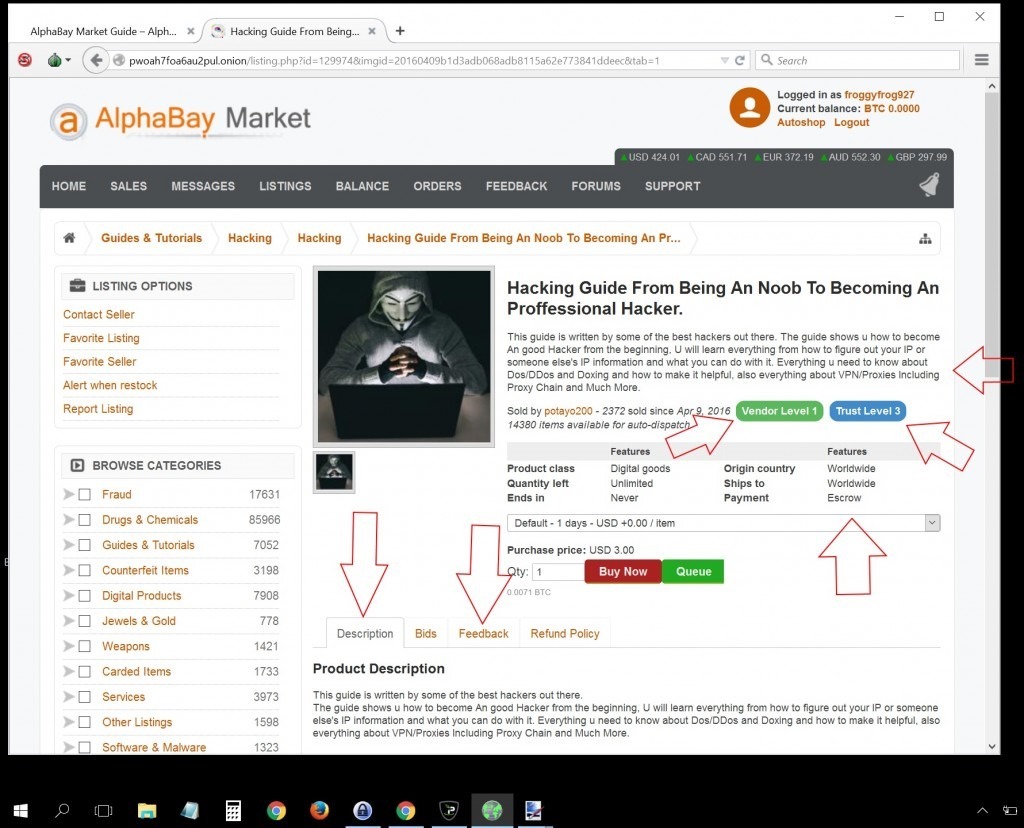Show hidden system tray icons
The image size is (1024, 828).
pyautogui.click(x=982, y=811)
